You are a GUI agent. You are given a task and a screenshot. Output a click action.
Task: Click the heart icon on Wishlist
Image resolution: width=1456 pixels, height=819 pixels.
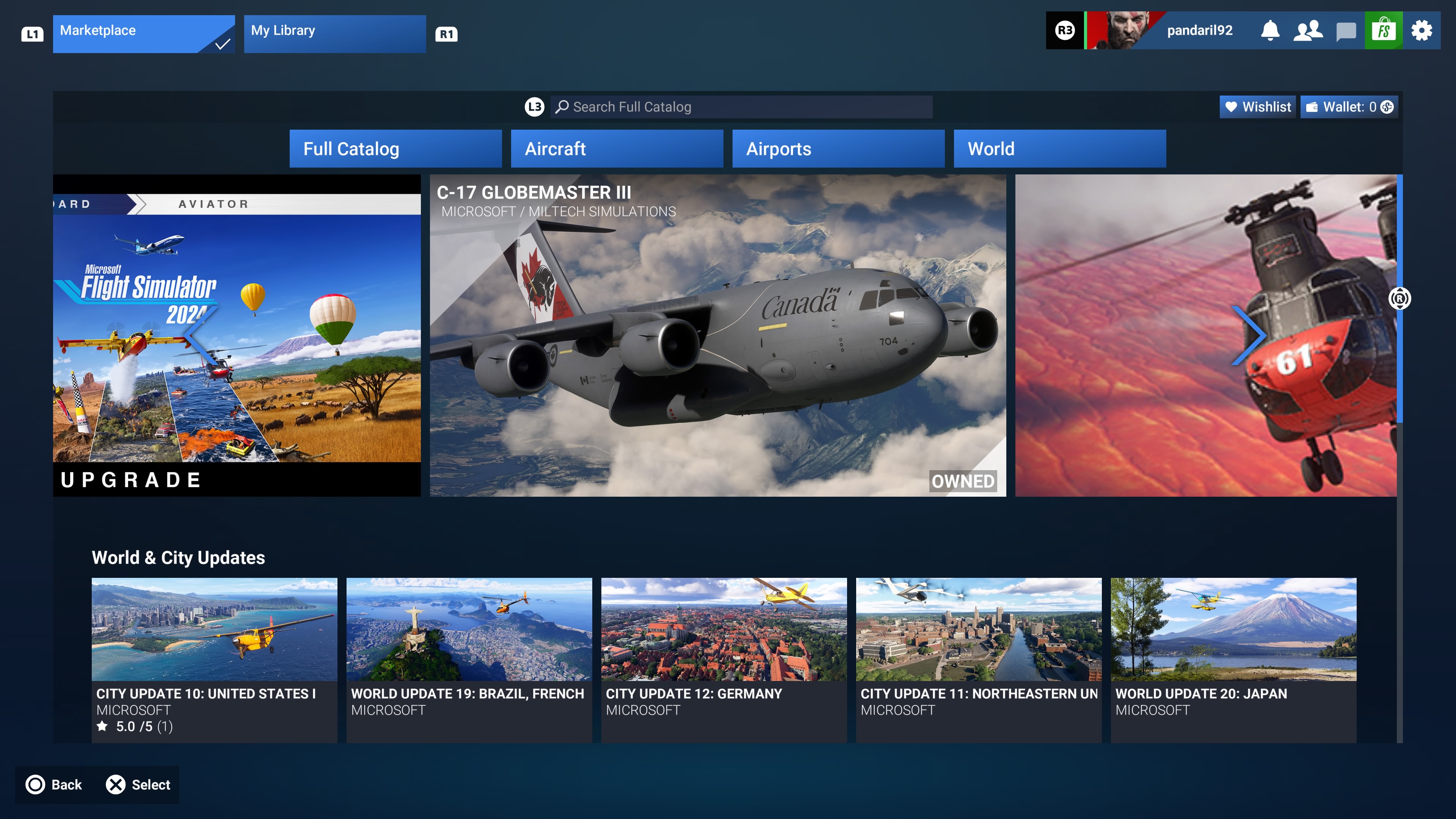[1231, 107]
